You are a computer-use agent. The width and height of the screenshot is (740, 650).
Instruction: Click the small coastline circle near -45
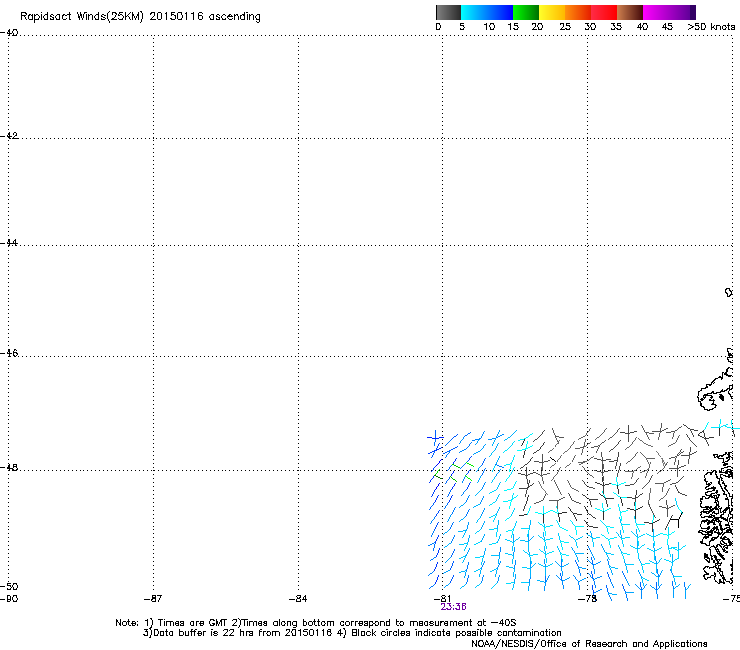click(x=729, y=293)
